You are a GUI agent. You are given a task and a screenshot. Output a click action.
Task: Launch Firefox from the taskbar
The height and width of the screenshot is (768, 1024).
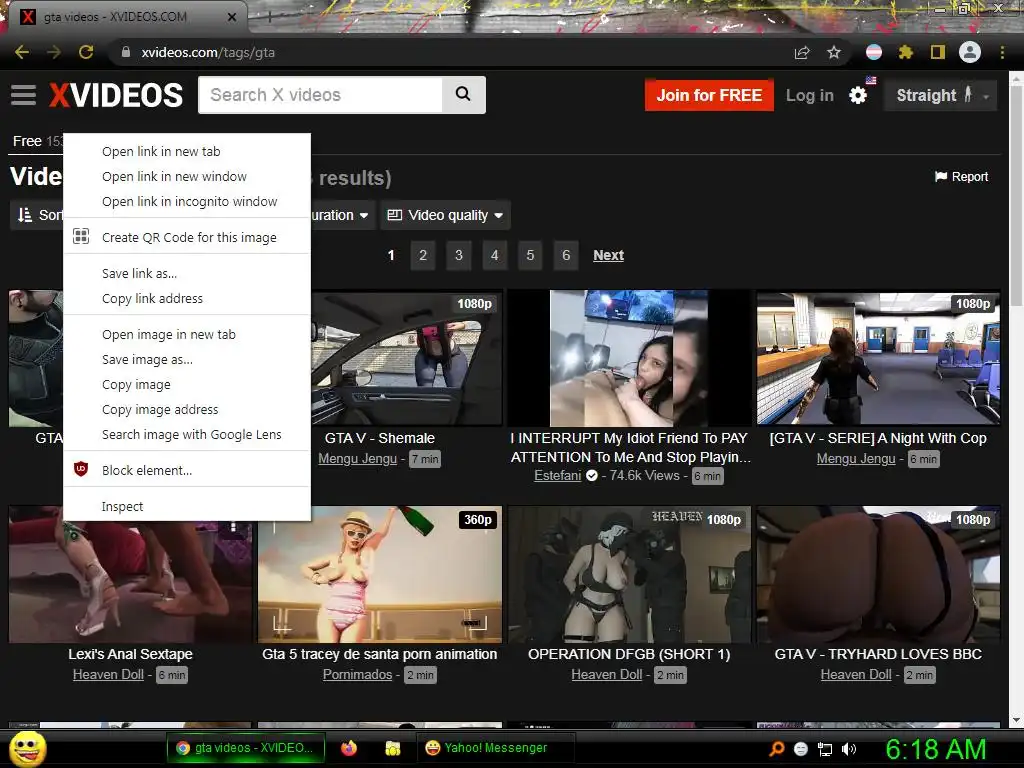click(x=349, y=748)
